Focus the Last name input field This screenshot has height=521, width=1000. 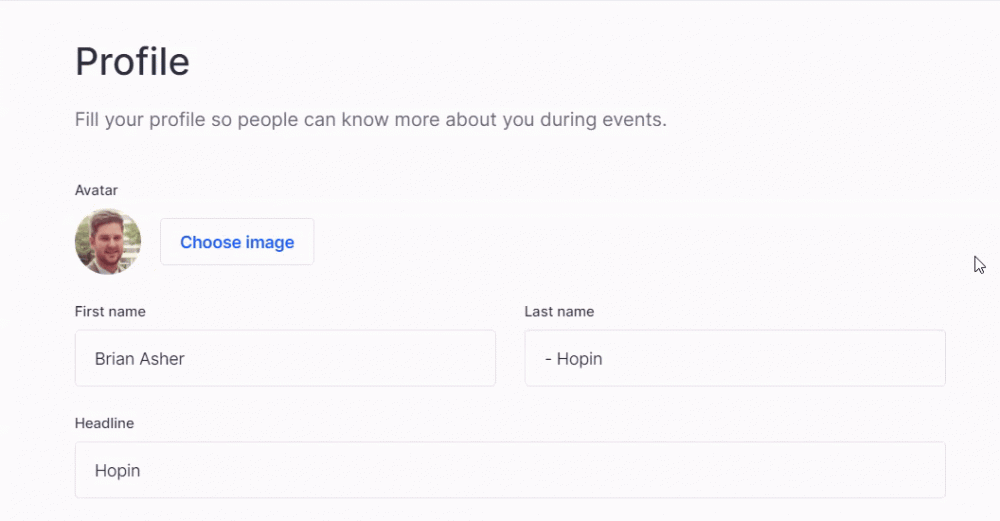(x=735, y=358)
